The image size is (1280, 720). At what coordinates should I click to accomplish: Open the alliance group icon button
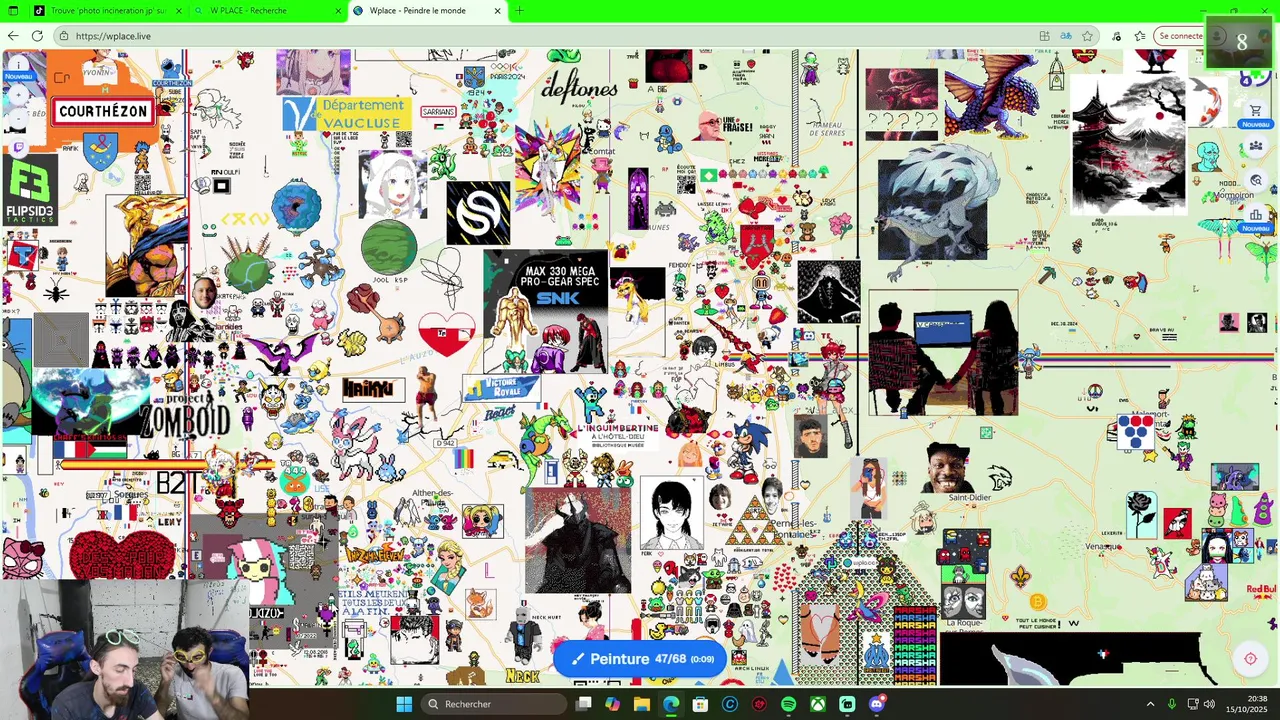pos(1255,146)
